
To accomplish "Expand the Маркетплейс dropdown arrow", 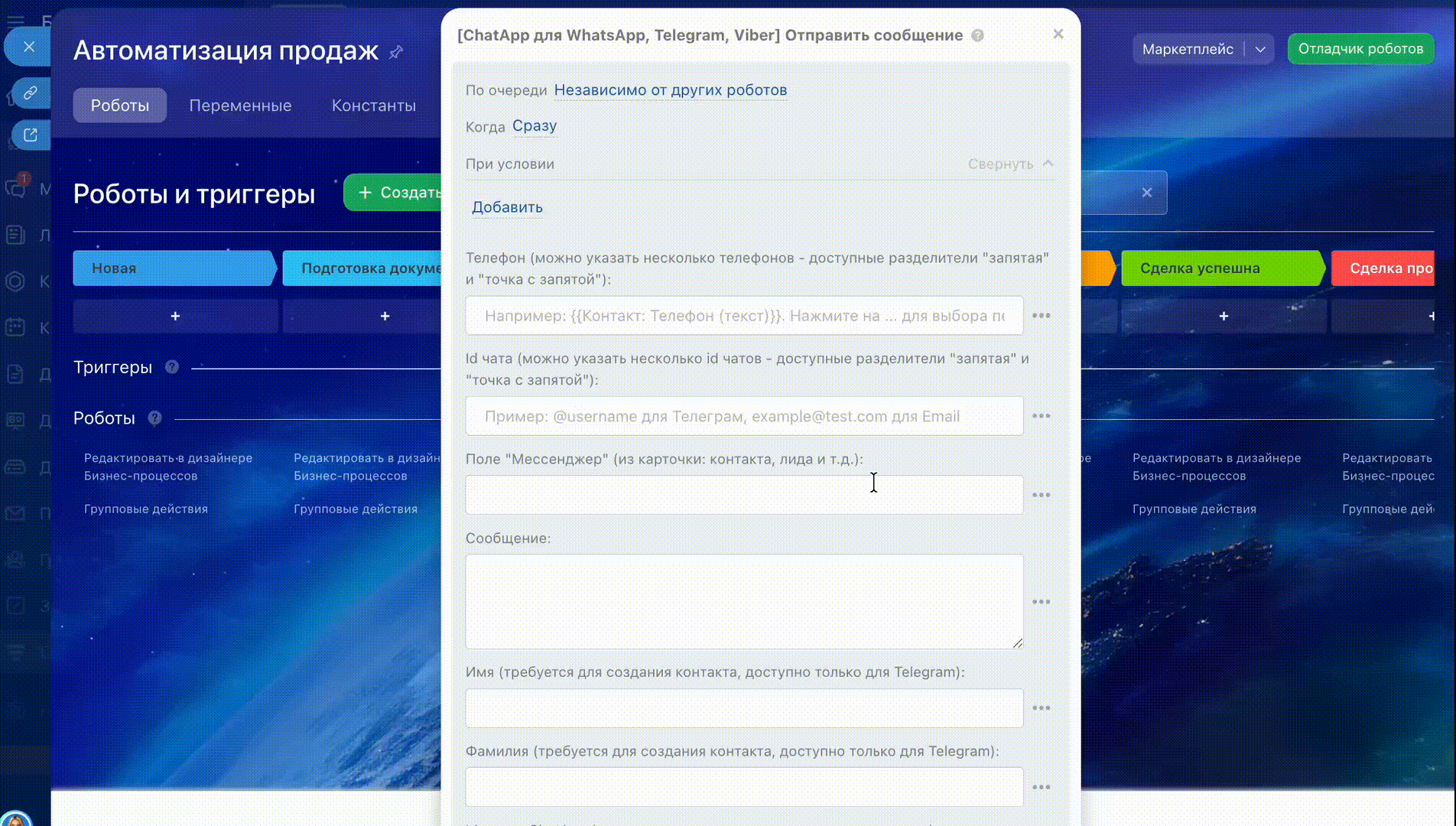I will click(x=1260, y=50).
